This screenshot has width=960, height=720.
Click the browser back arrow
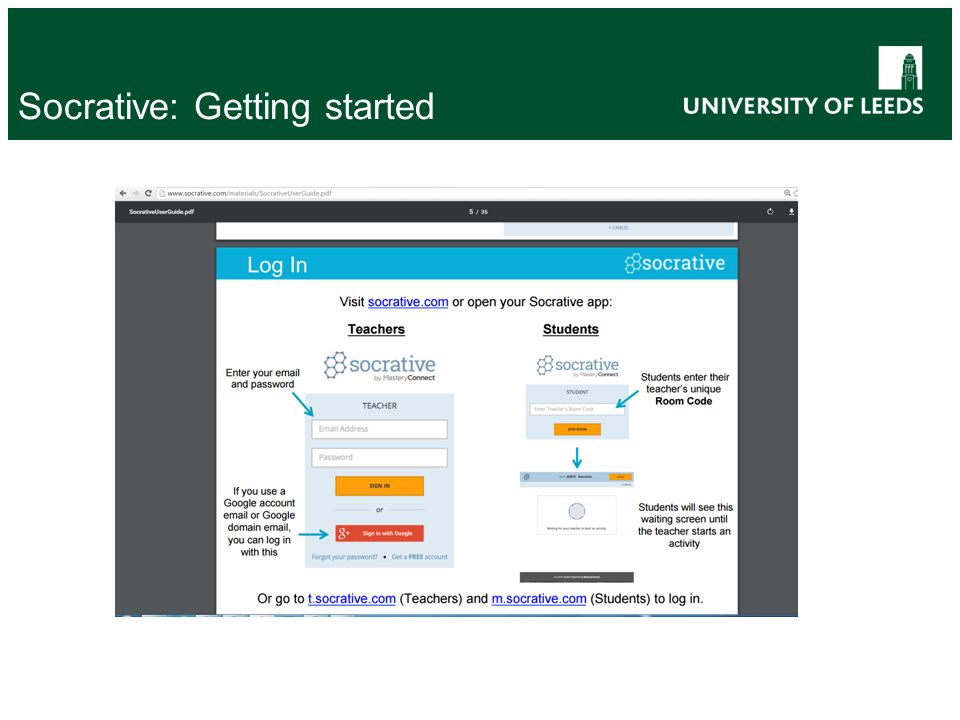pos(123,193)
